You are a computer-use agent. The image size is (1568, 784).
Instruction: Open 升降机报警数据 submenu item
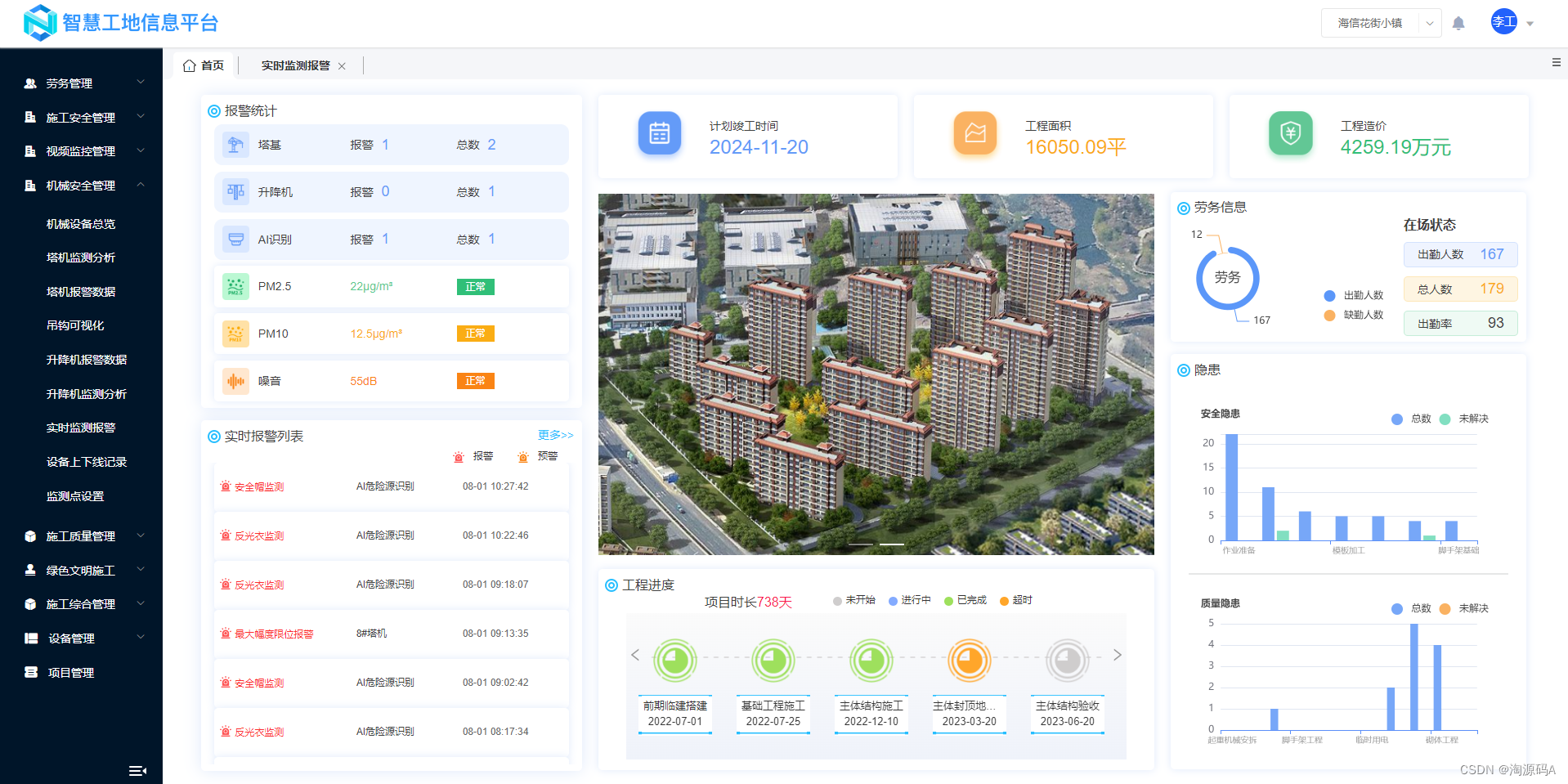click(87, 360)
